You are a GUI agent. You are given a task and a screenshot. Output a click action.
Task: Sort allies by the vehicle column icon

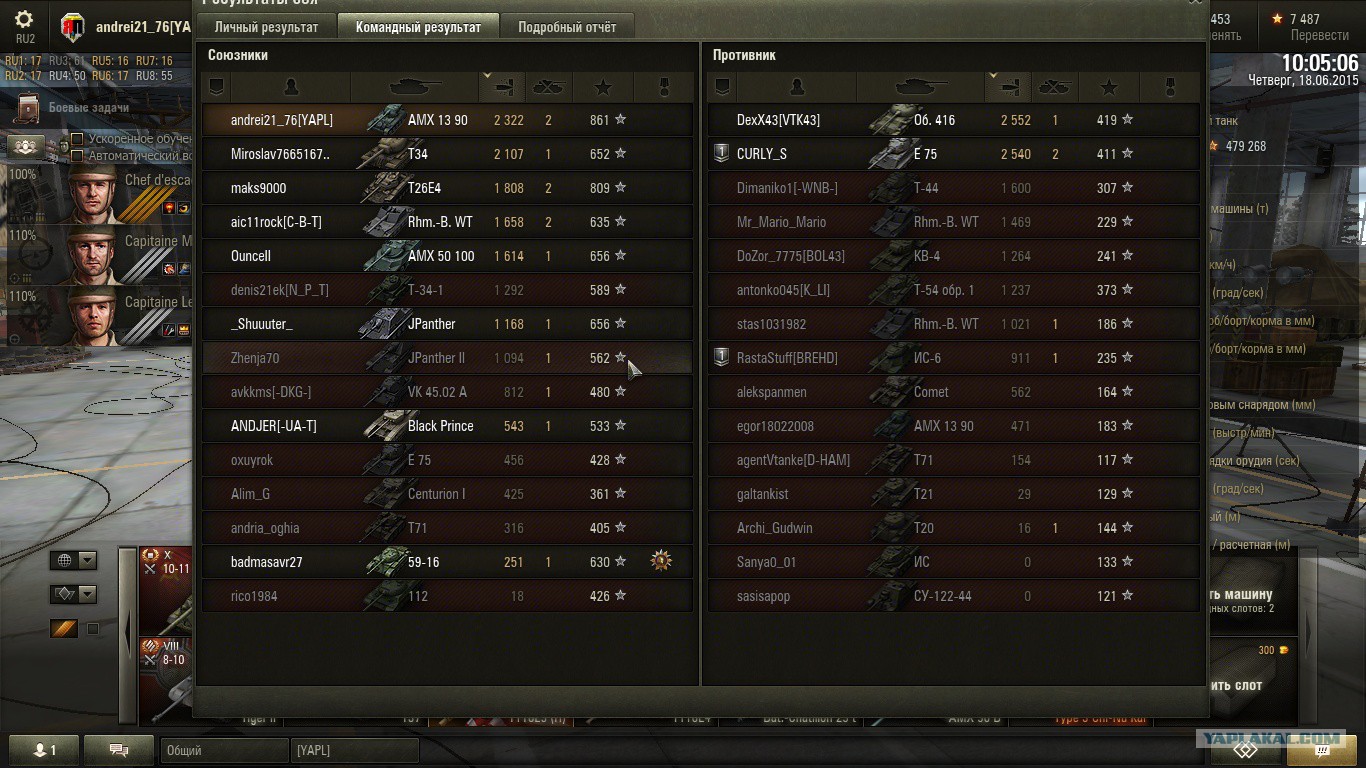click(x=414, y=88)
